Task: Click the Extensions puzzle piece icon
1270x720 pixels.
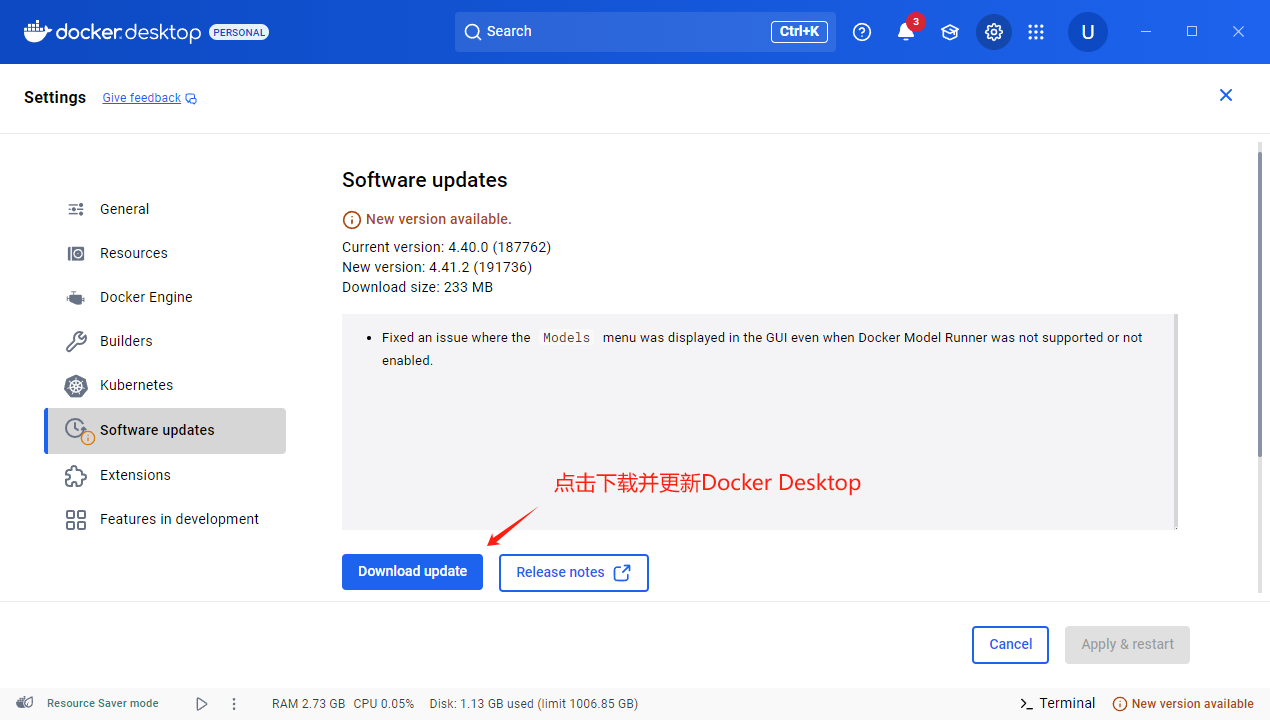Action: (76, 475)
